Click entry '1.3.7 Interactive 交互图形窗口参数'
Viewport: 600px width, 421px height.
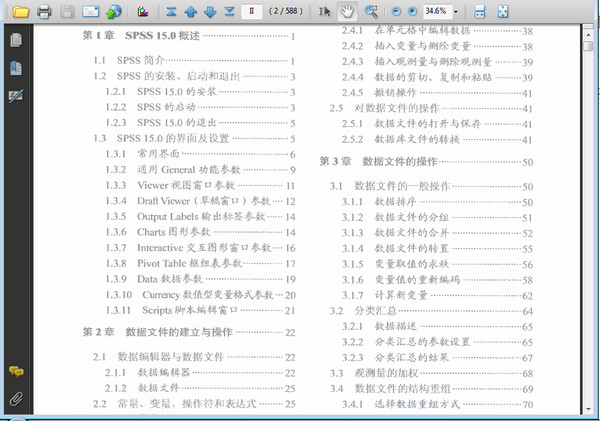pos(188,248)
